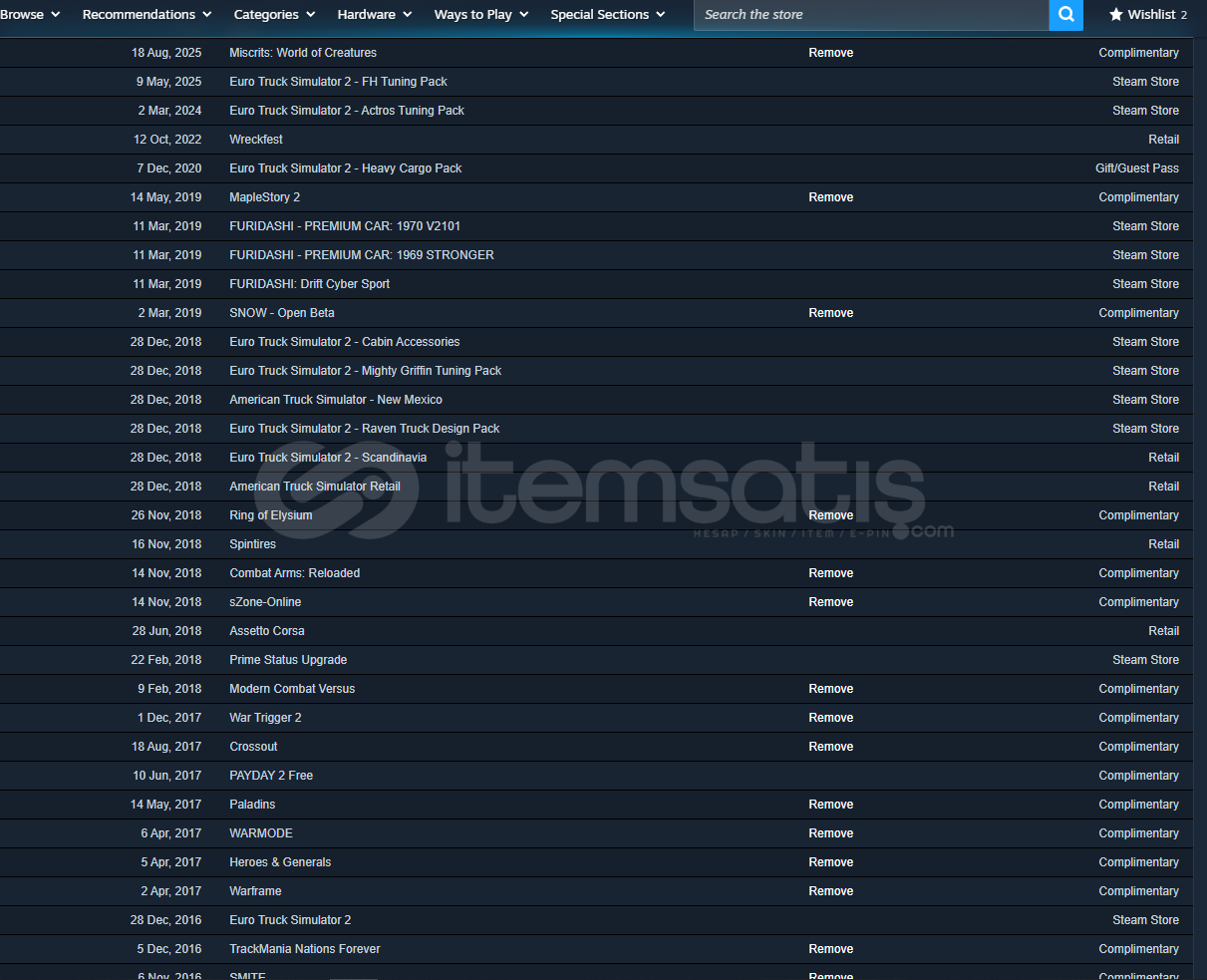Click the Spintires license name
This screenshot has width=1207, height=980.
(x=252, y=544)
